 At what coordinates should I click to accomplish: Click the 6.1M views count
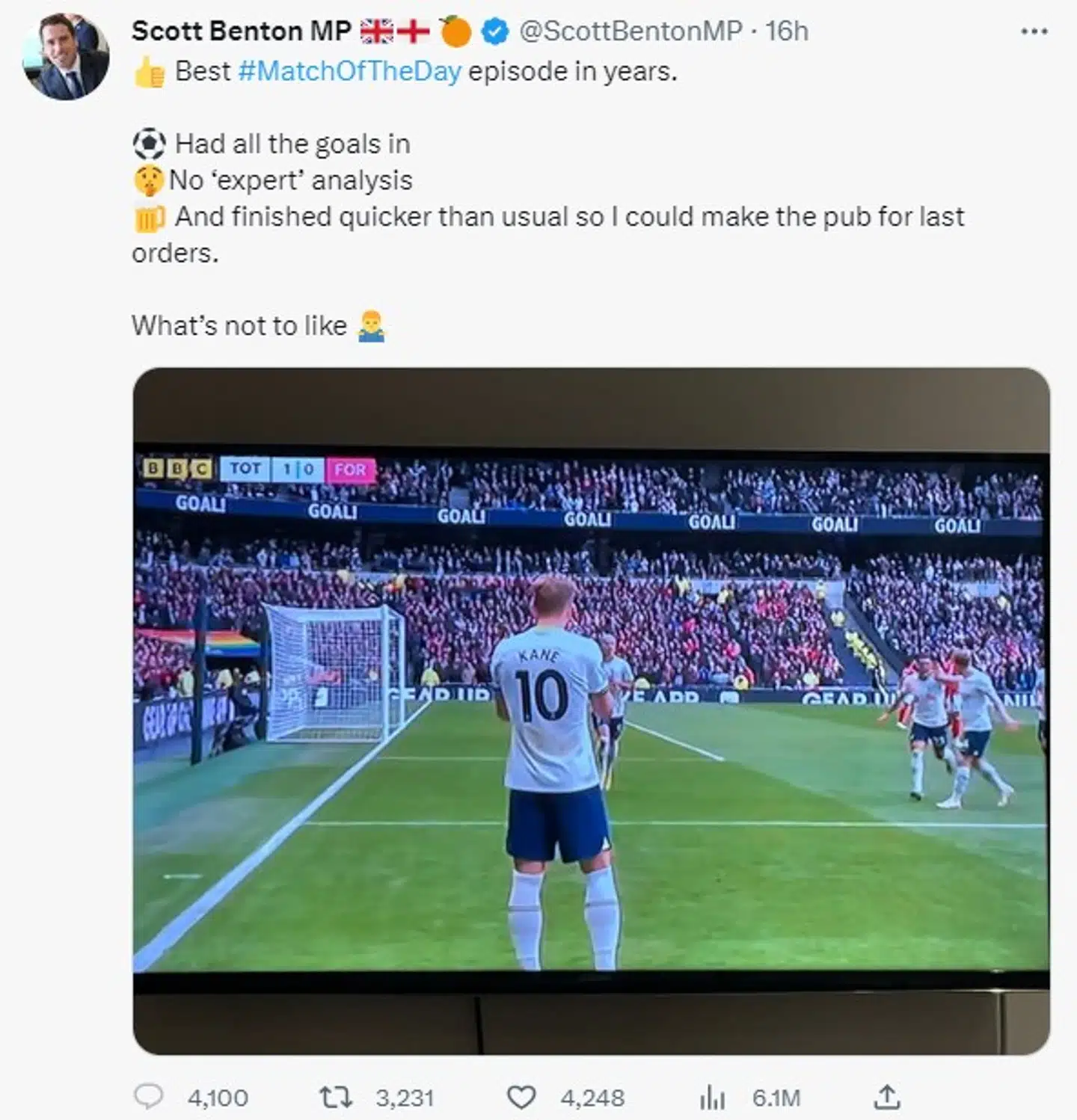[x=776, y=1098]
